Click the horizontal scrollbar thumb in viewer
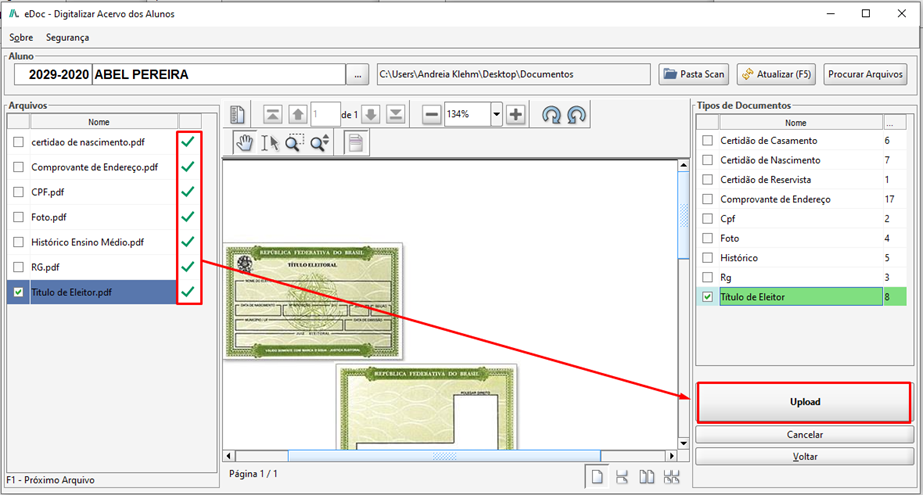Image resolution: width=923 pixels, height=495 pixels. point(444,456)
